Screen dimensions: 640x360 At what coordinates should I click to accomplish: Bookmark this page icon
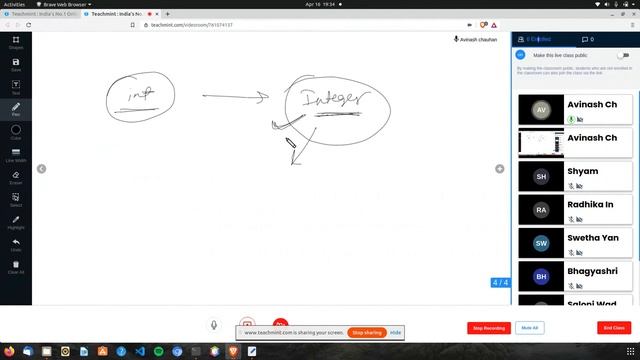pyautogui.click(x=133, y=25)
